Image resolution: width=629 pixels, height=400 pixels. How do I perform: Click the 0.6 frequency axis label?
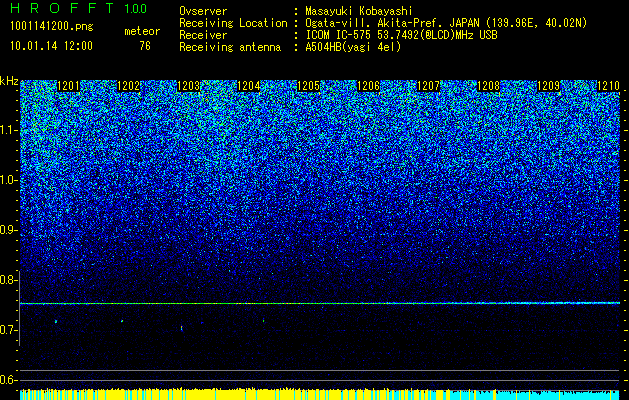pyautogui.click(x=9, y=380)
